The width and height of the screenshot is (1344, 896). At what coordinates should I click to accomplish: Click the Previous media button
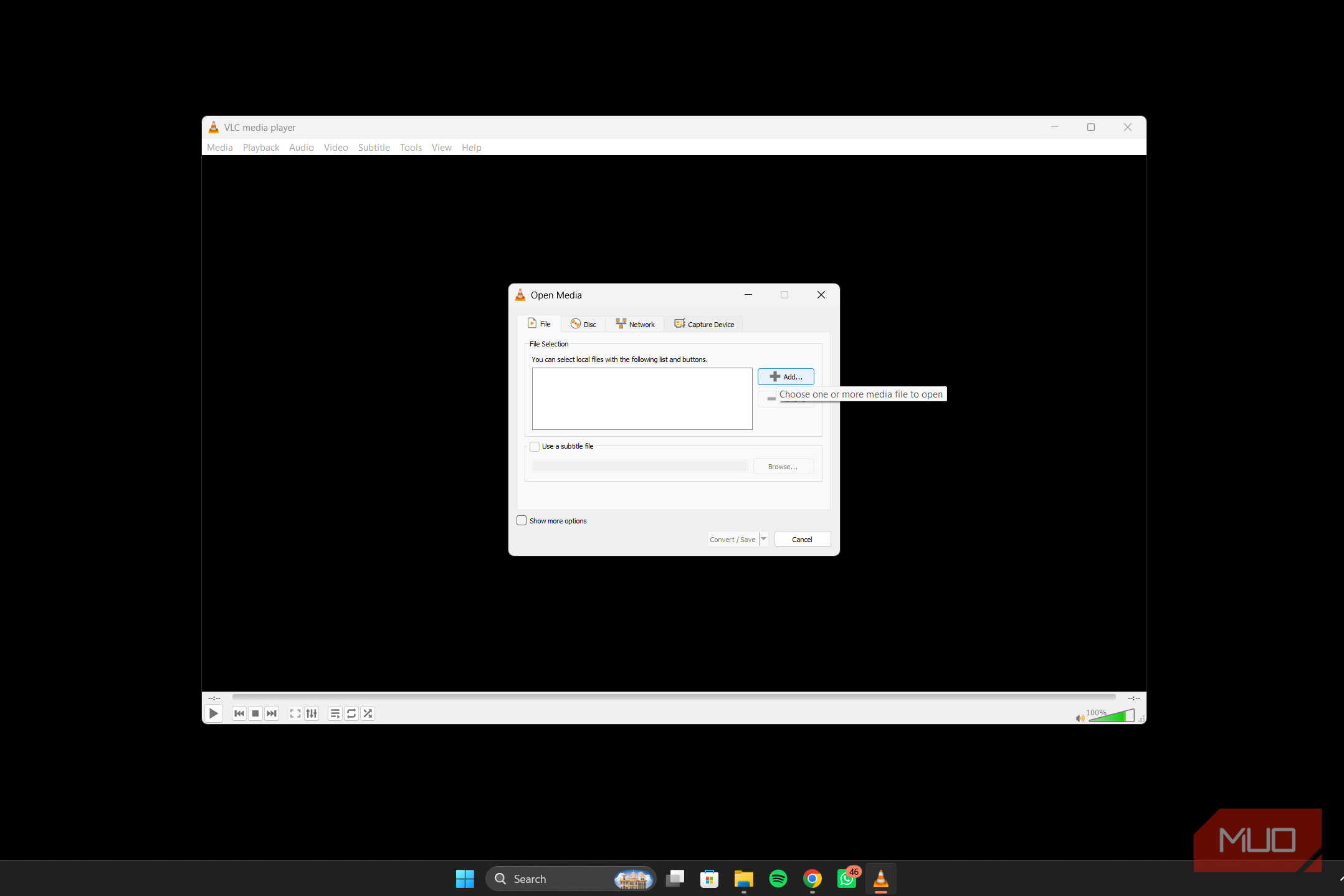[239, 713]
